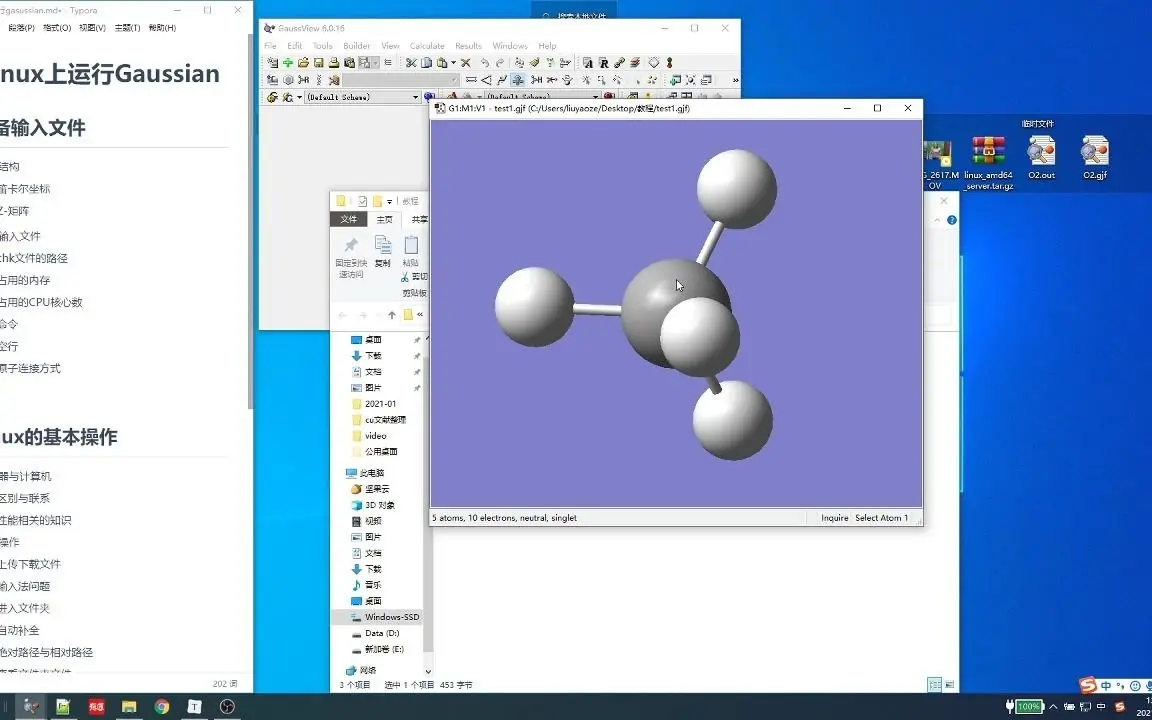Click the leftmost hydrogen atom in molecule view
The image size is (1152, 720).
(x=534, y=306)
